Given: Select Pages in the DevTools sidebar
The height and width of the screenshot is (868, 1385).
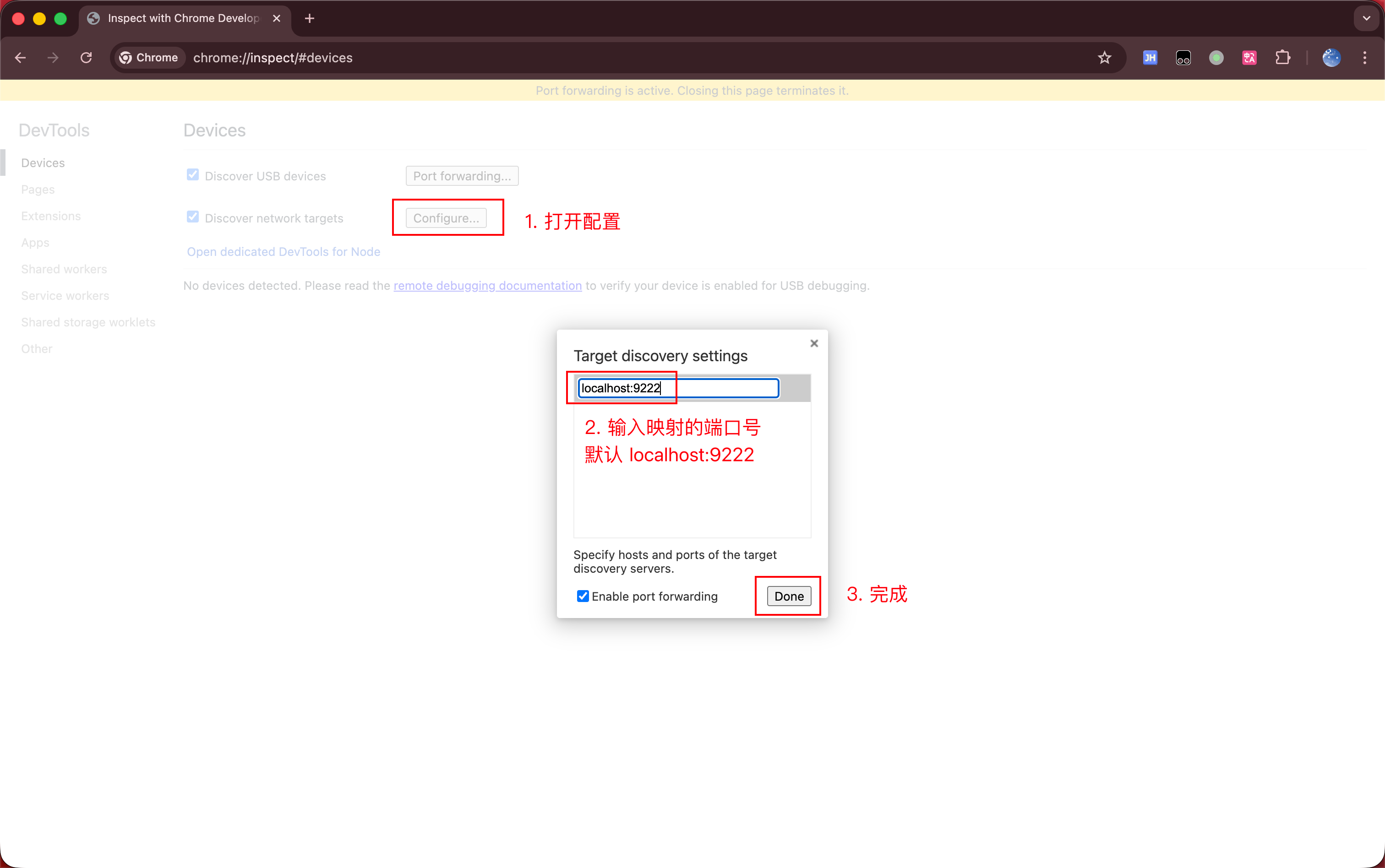Looking at the screenshot, I should pos(38,190).
